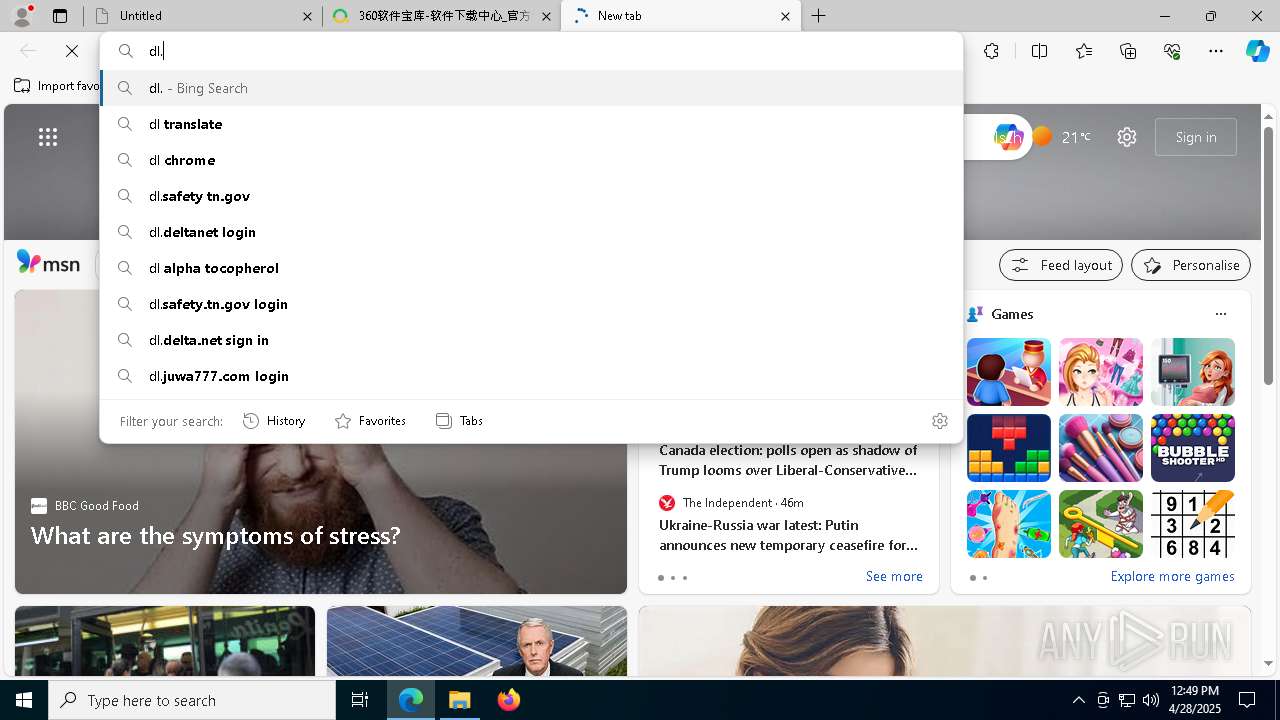
Task: Open Windows Start menu
Action: pyautogui.click(x=24, y=700)
